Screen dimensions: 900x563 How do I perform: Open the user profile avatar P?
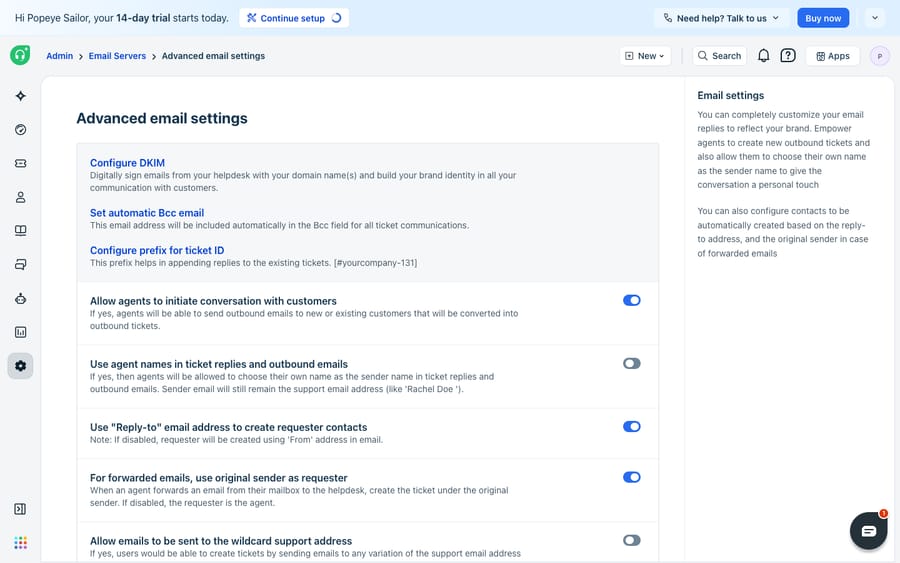pyautogui.click(x=880, y=56)
